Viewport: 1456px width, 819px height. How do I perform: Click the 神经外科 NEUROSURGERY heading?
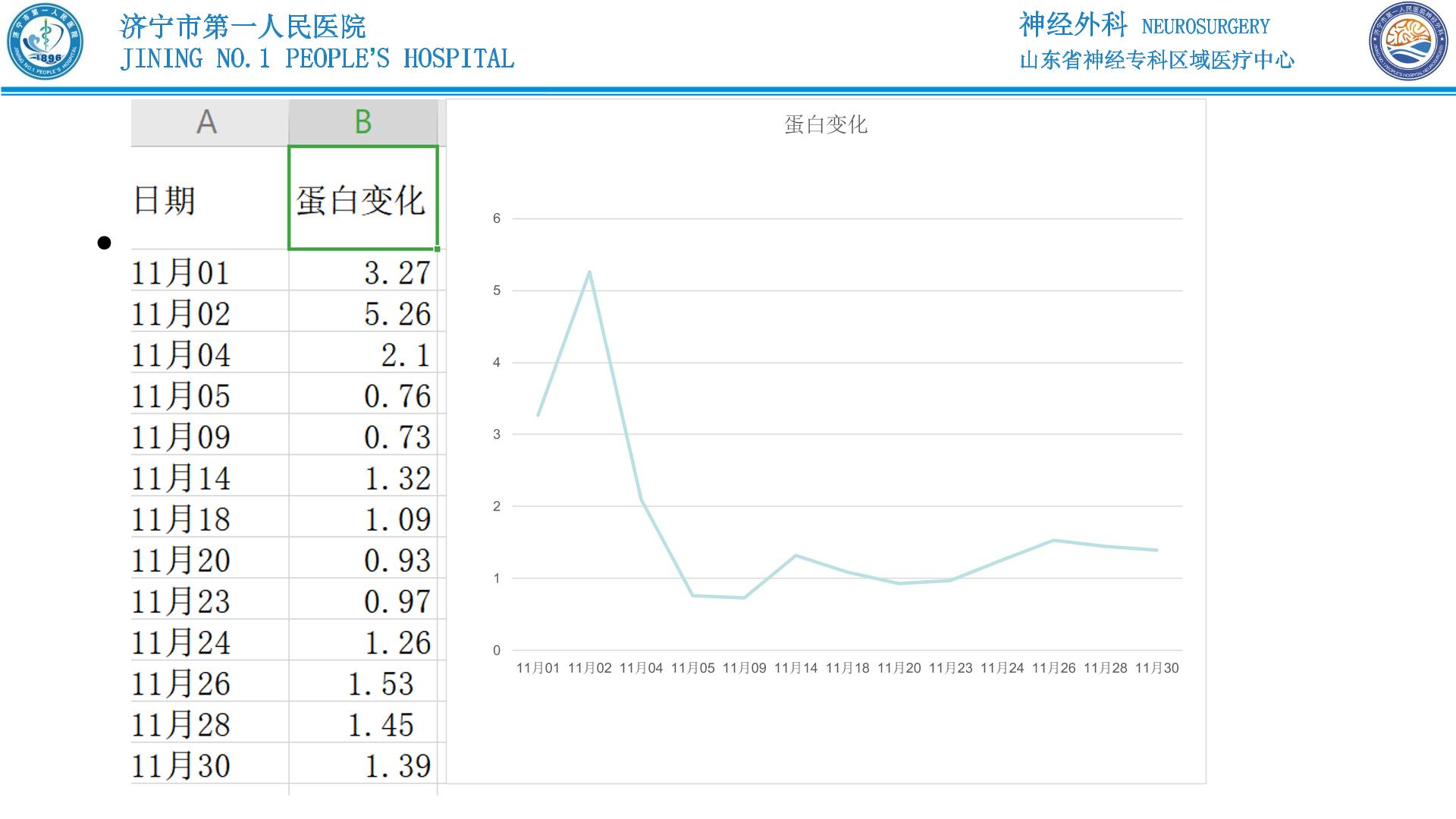click(1144, 25)
